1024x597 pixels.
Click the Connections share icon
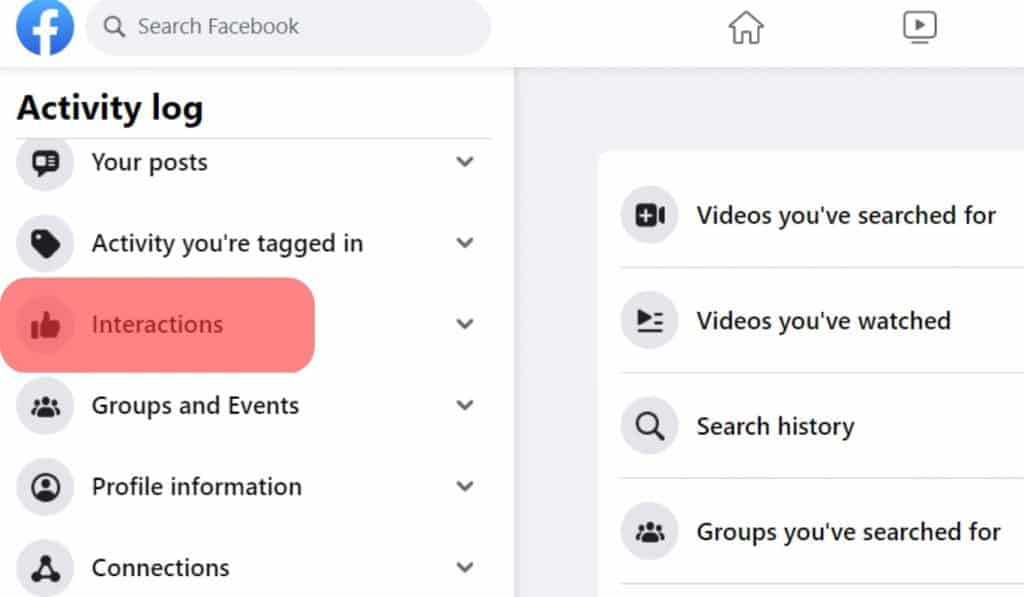click(44, 567)
